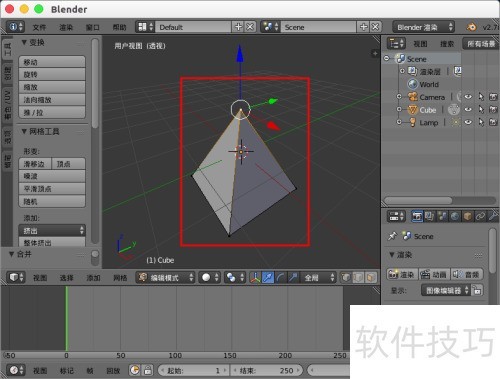Click the 顶点 slide button
Viewport: 500px width, 379px height.
click(68, 164)
